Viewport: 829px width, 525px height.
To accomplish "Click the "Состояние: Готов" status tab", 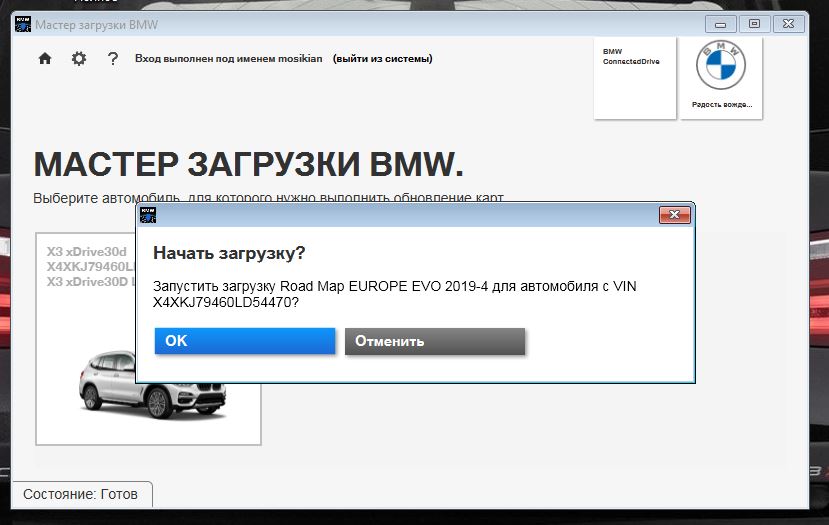I will pyautogui.click(x=81, y=494).
